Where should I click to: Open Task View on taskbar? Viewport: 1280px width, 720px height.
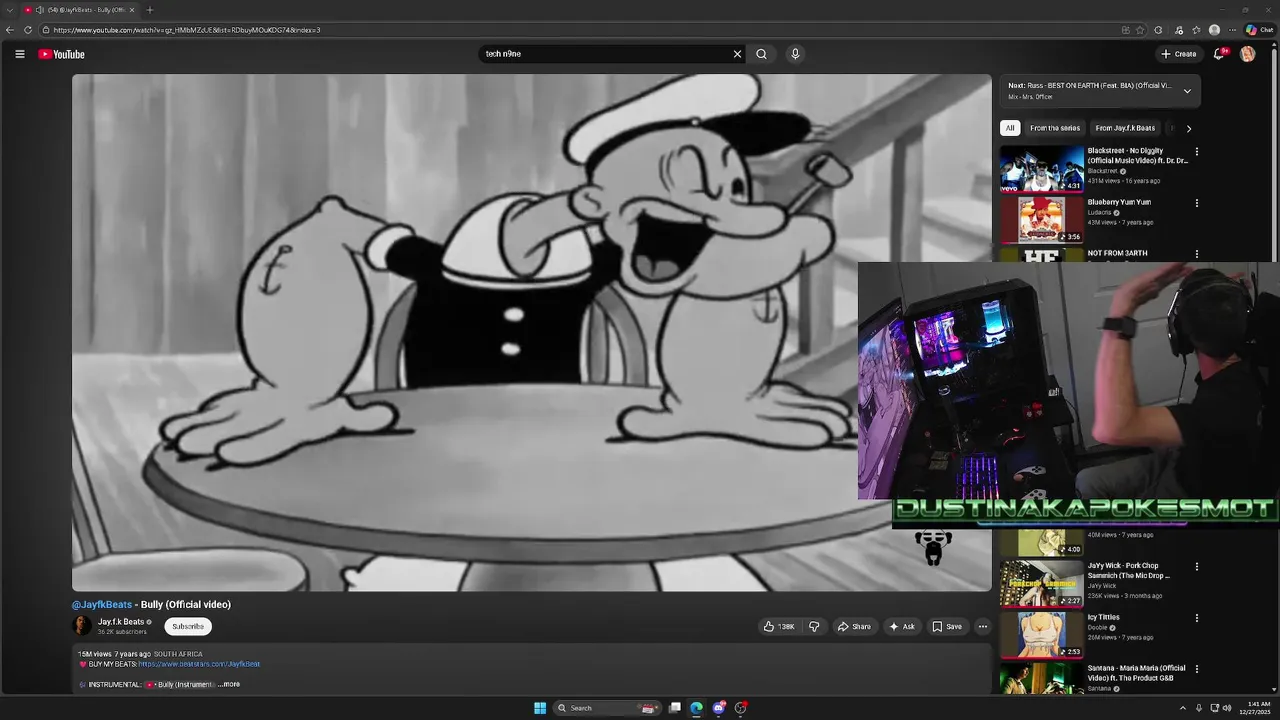click(675, 708)
